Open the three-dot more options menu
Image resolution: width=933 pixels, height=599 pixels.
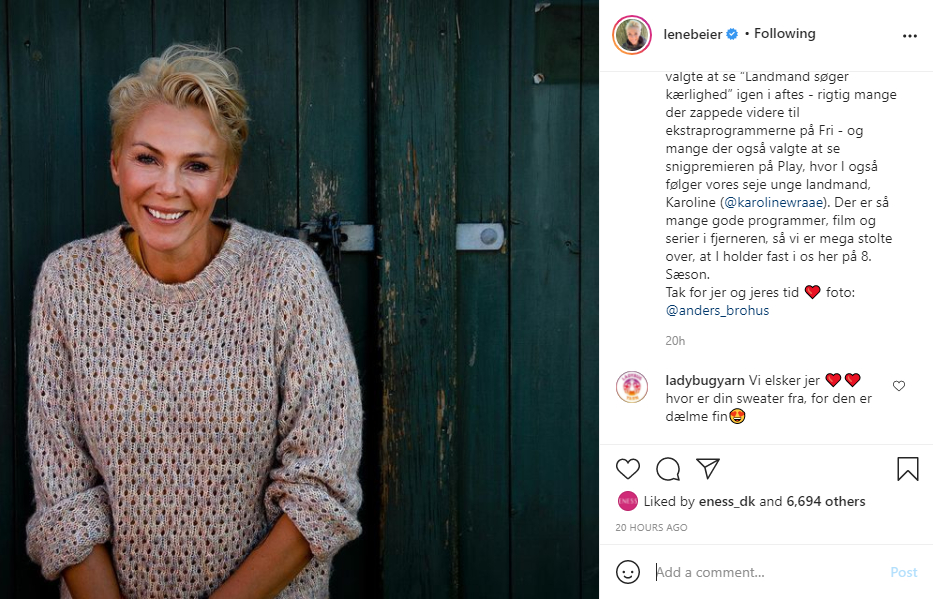tap(909, 35)
